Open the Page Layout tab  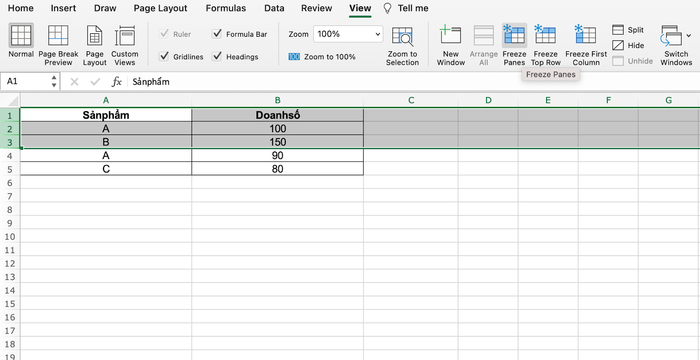(161, 8)
